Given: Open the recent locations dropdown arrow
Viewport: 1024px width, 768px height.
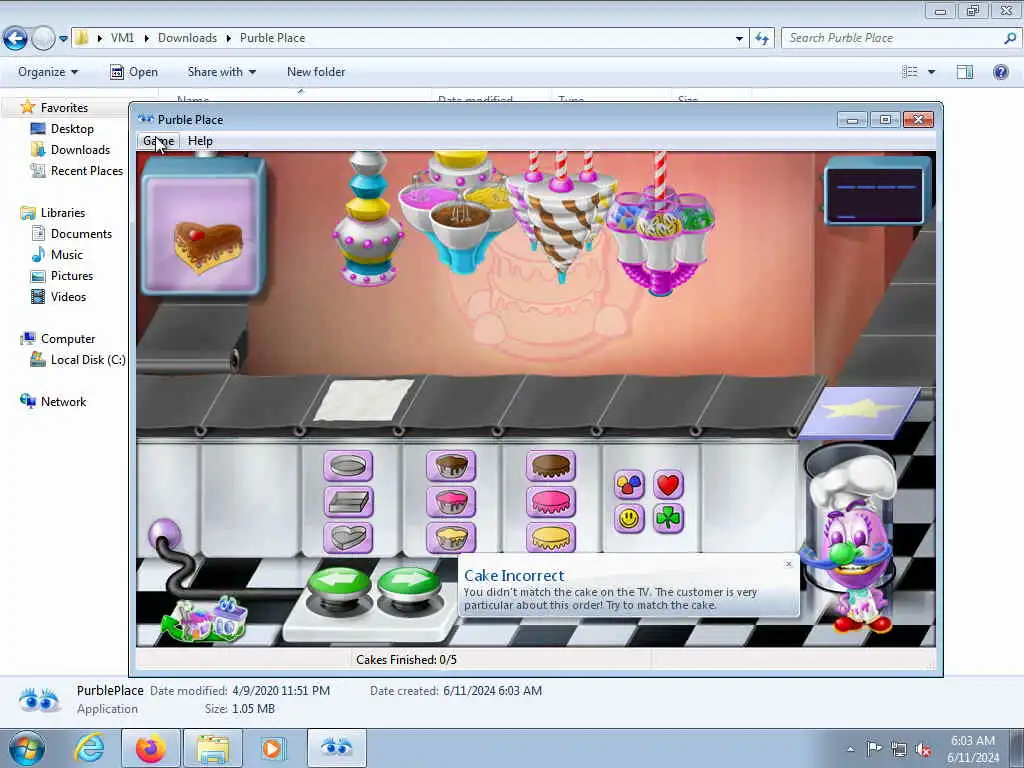Looking at the screenshot, I should click(x=63, y=39).
